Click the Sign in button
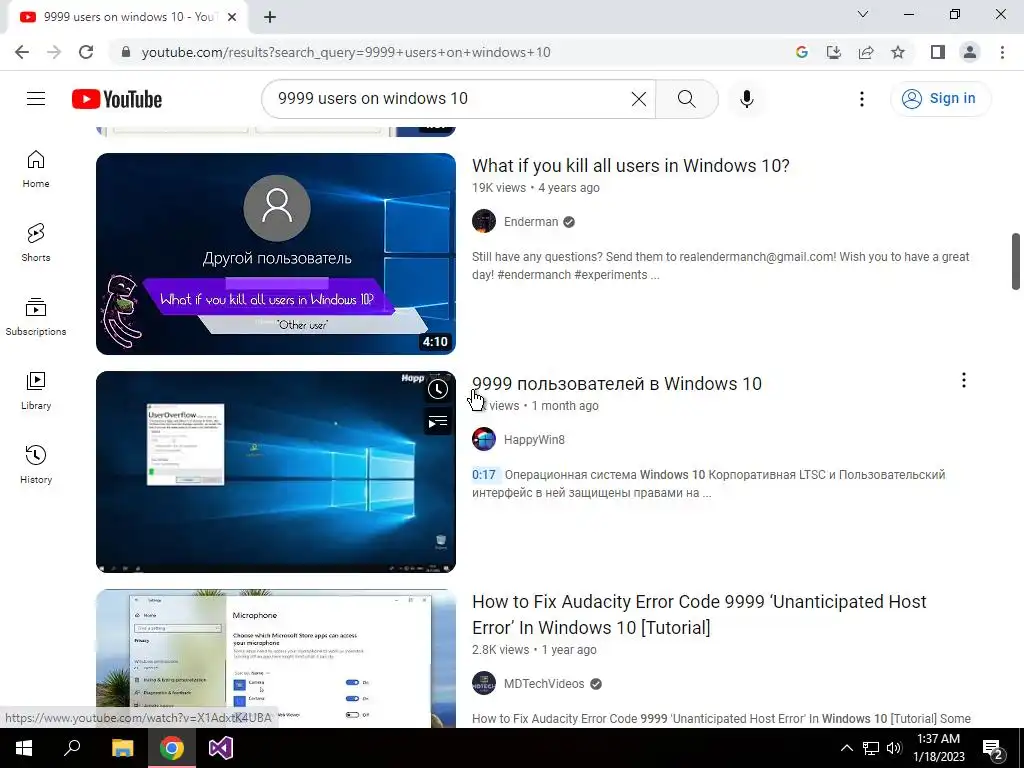This screenshot has width=1024, height=768. click(x=940, y=99)
